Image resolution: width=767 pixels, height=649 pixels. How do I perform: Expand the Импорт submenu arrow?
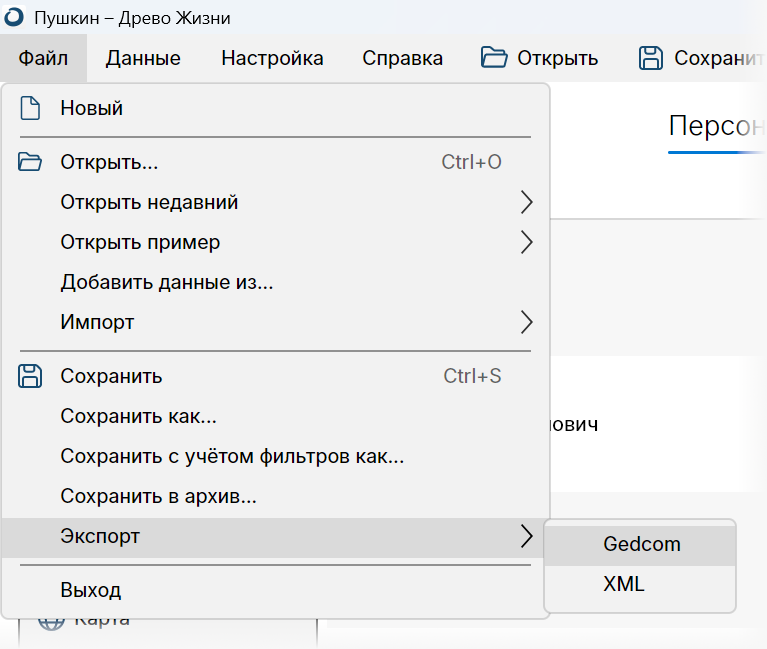[x=526, y=322]
